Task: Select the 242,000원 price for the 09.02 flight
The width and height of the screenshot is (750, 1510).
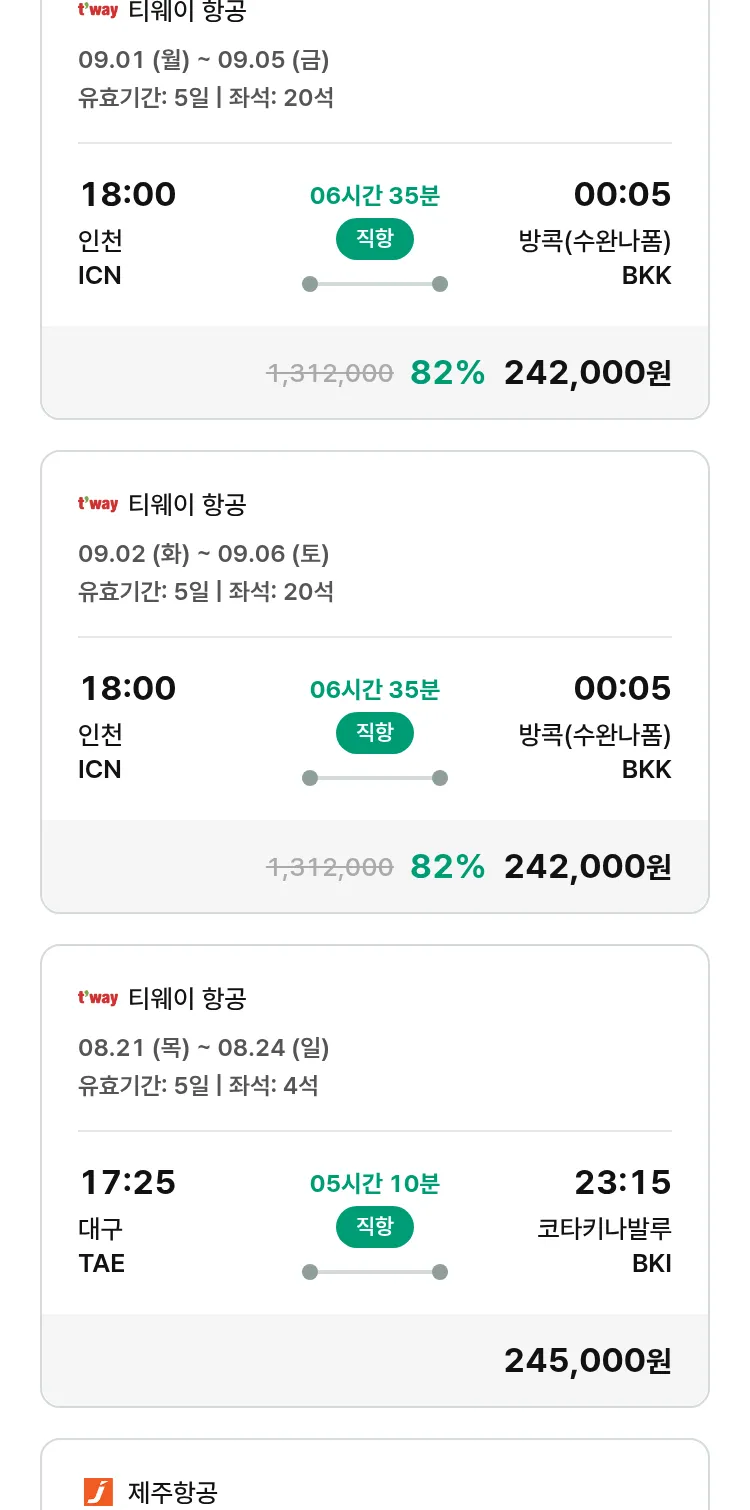Action: pos(587,866)
